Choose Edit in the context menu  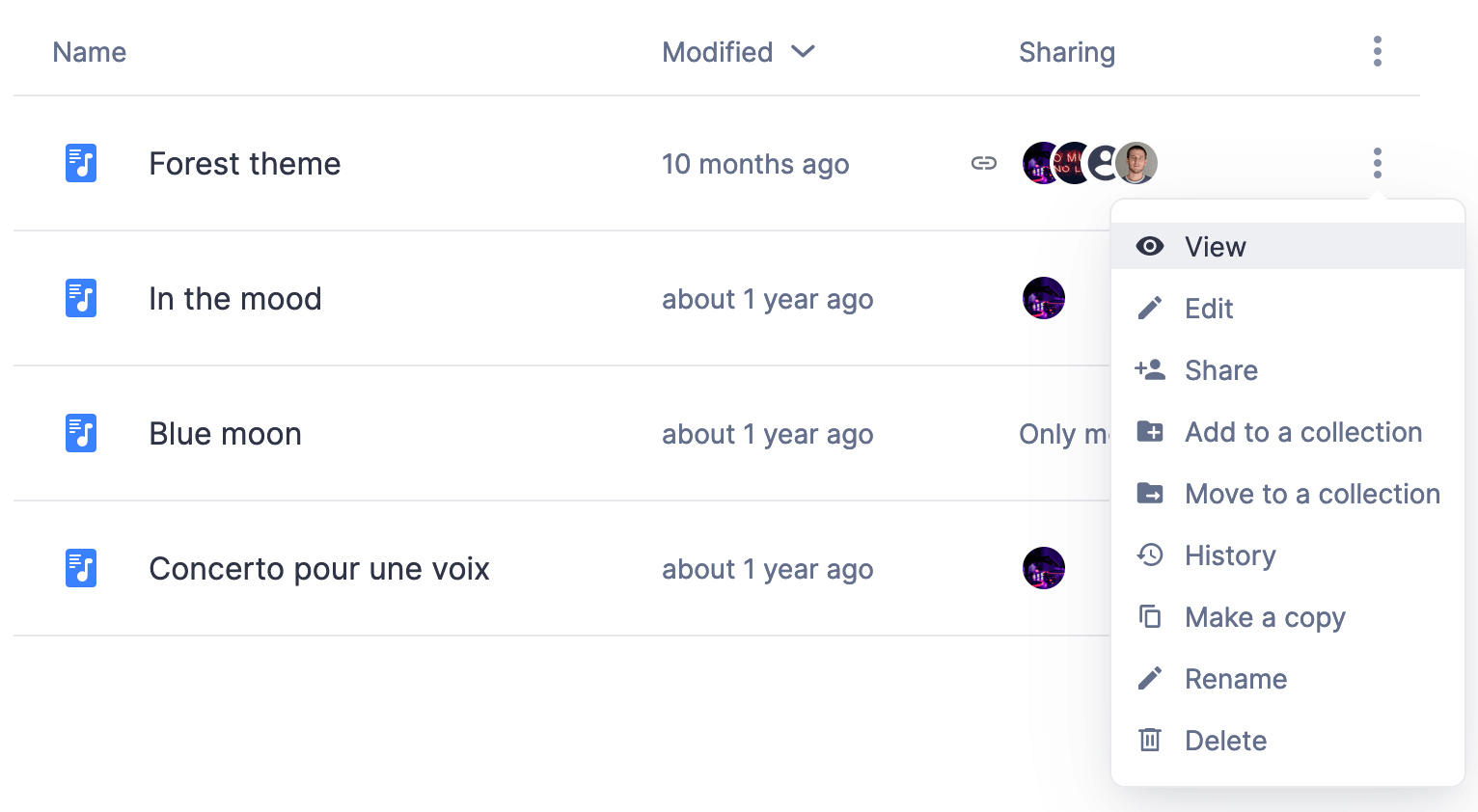pos(1209,309)
